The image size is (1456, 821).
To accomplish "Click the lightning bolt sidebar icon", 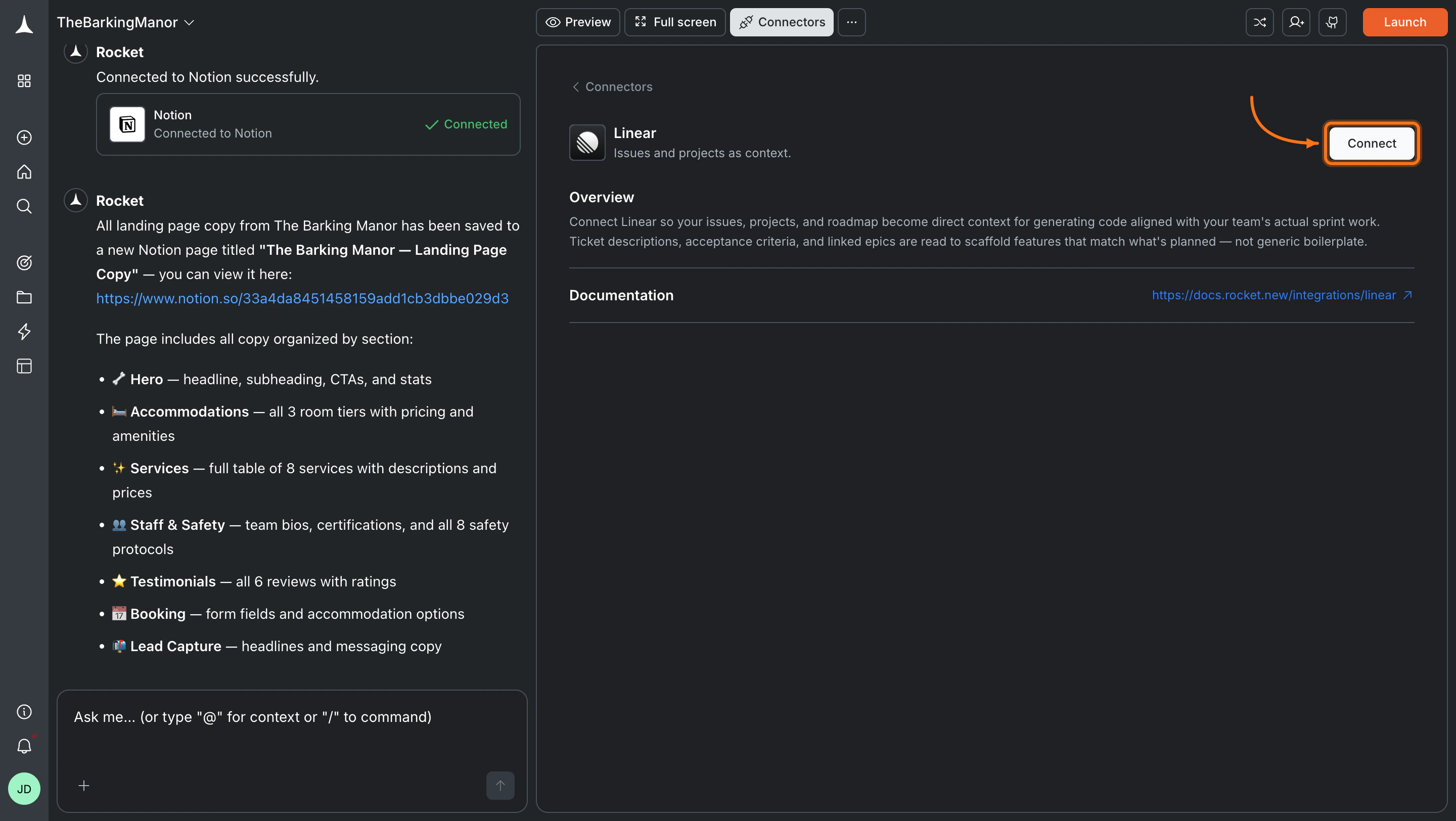I will pyautogui.click(x=24, y=332).
